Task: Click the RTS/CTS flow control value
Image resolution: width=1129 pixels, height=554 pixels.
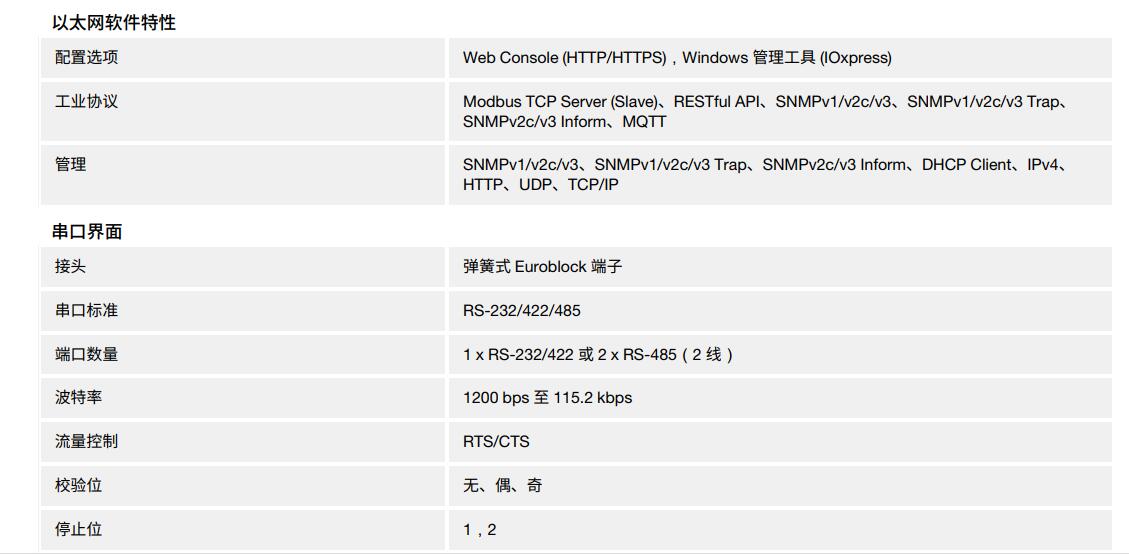Action: coord(496,442)
